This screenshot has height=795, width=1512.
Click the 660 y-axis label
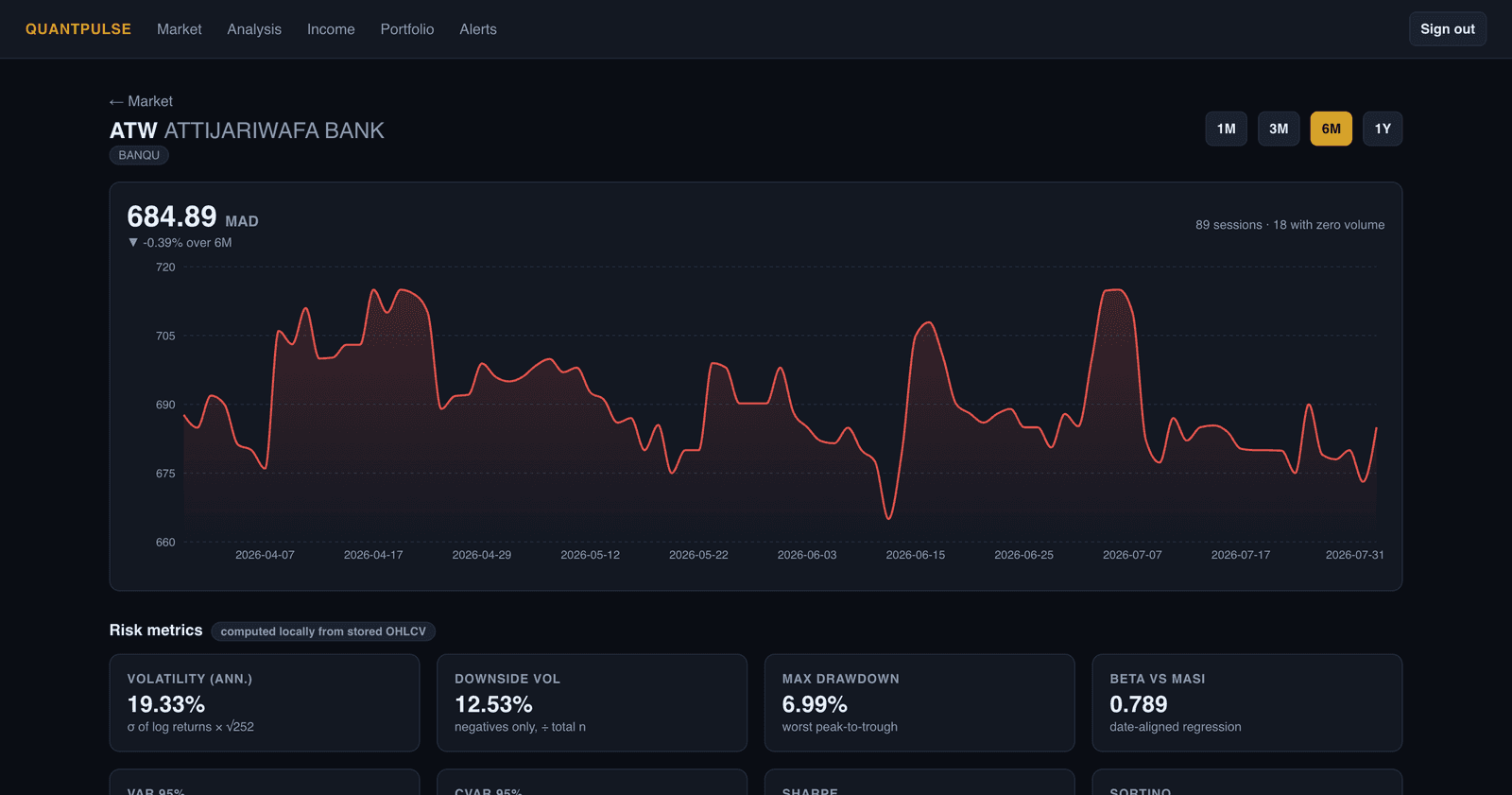pyautogui.click(x=165, y=543)
